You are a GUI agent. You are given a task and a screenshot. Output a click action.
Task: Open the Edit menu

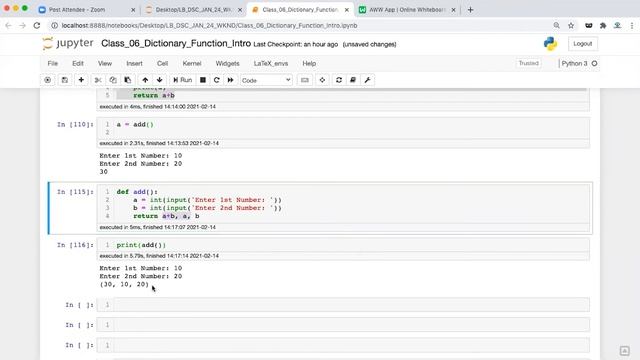[x=78, y=64]
